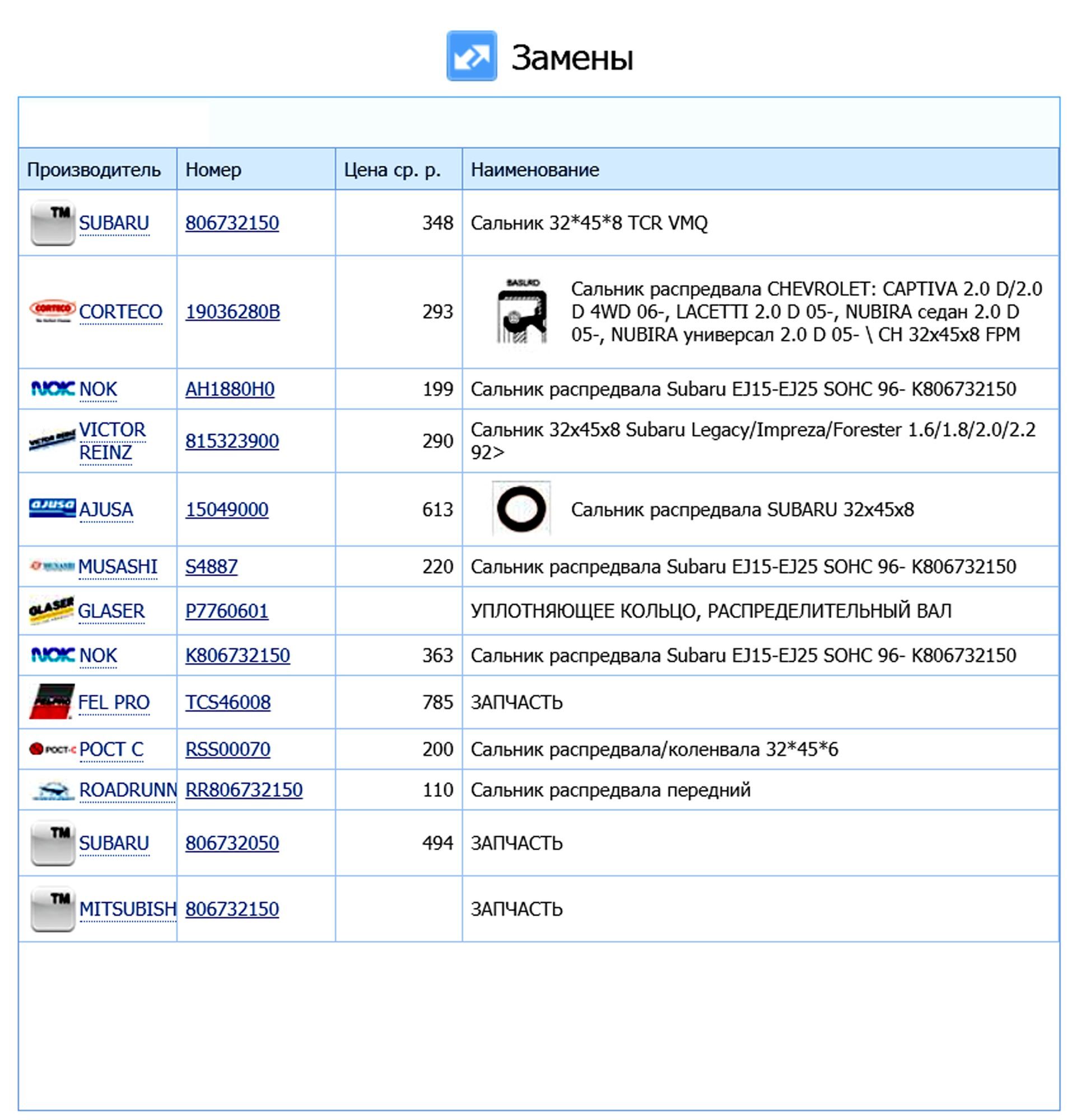Viewport: 1067px width, 1120px height.
Task: Open part number S4887
Action: click(x=212, y=566)
